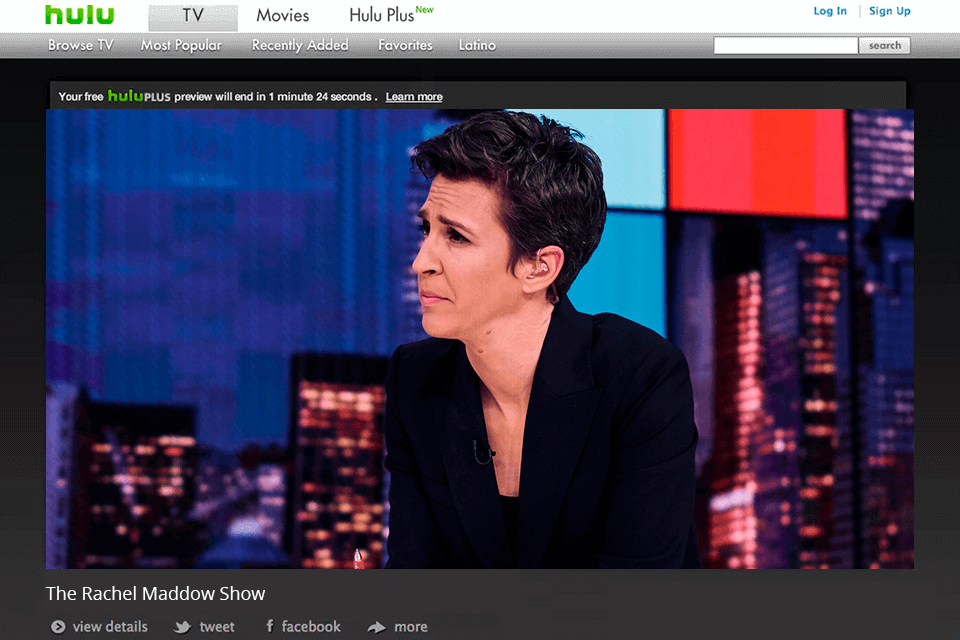Viewport: 960px width, 640px height.
Task: Click the Hulu logo
Action: pos(80,15)
